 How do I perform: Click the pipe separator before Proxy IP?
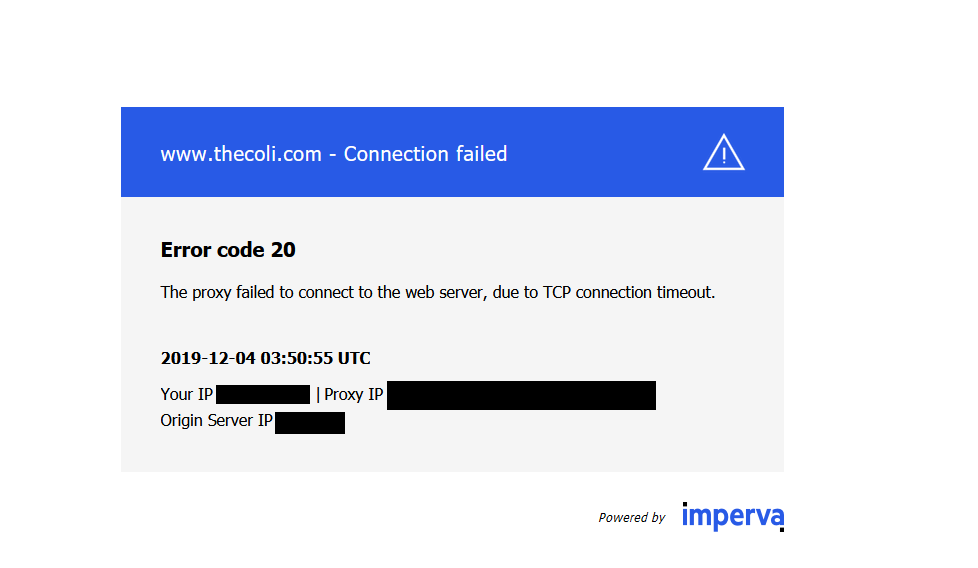coord(318,394)
